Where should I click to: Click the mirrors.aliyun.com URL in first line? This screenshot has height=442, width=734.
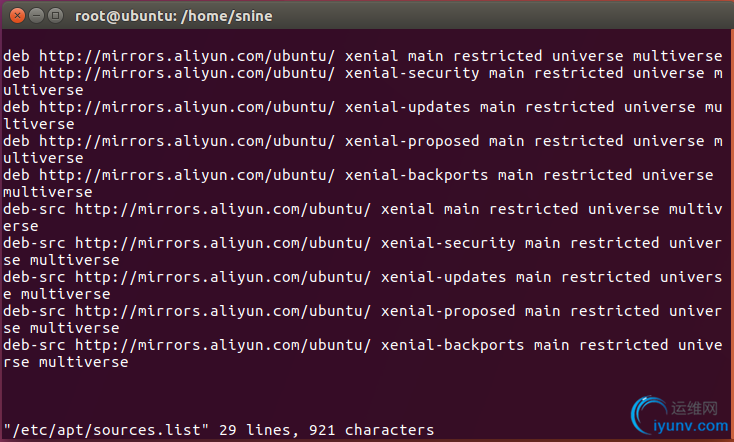tap(187, 56)
